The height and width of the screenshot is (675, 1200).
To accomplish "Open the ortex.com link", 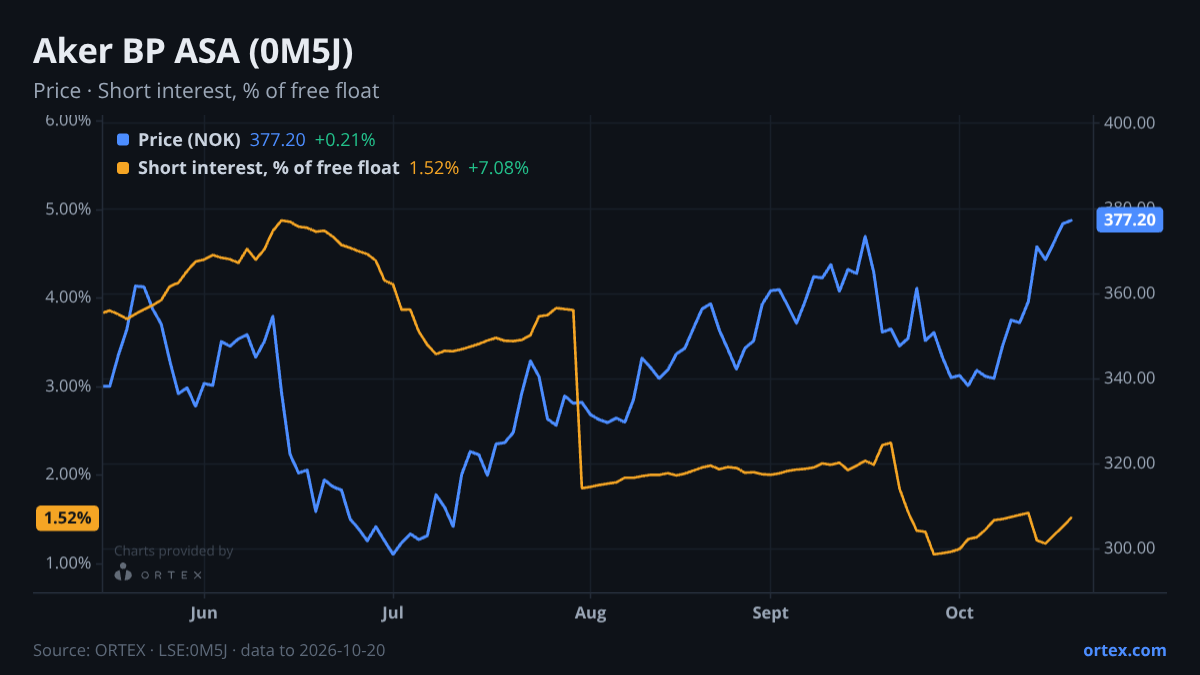I will click(x=1124, y=650).
